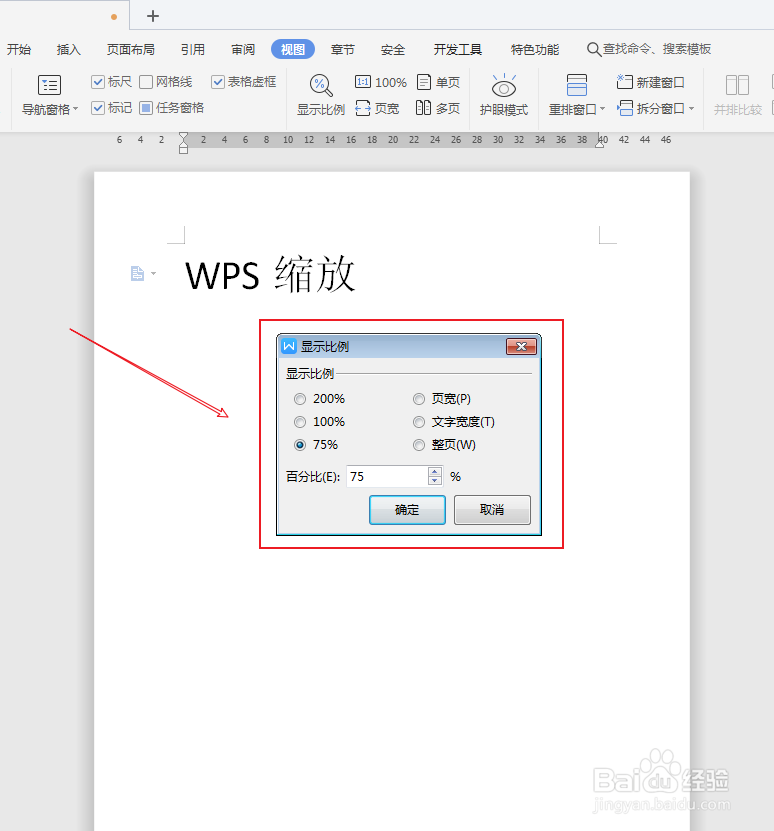The width and height of the screenshot is (774, 831).
Task: Click the WPS logo in dialog title
Action: 289,347
